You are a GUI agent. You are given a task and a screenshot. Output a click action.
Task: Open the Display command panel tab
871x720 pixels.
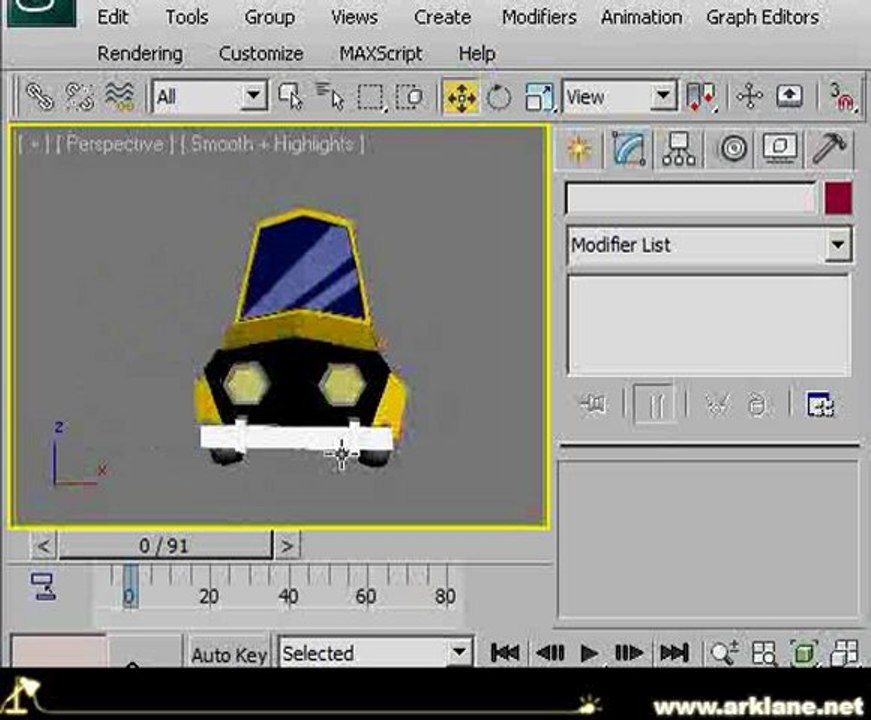click(780, 148)
